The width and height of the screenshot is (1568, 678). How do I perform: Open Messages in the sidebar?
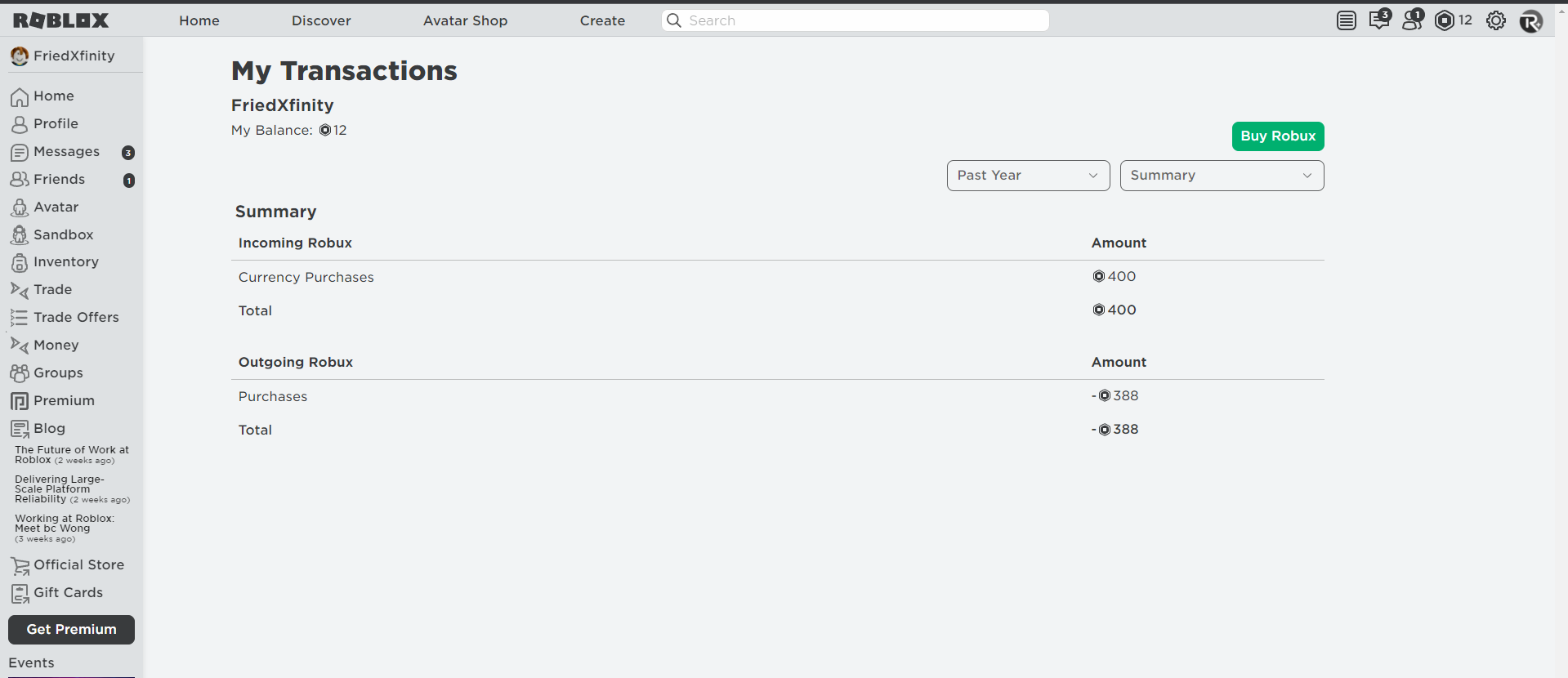click(x=56, y=152)
